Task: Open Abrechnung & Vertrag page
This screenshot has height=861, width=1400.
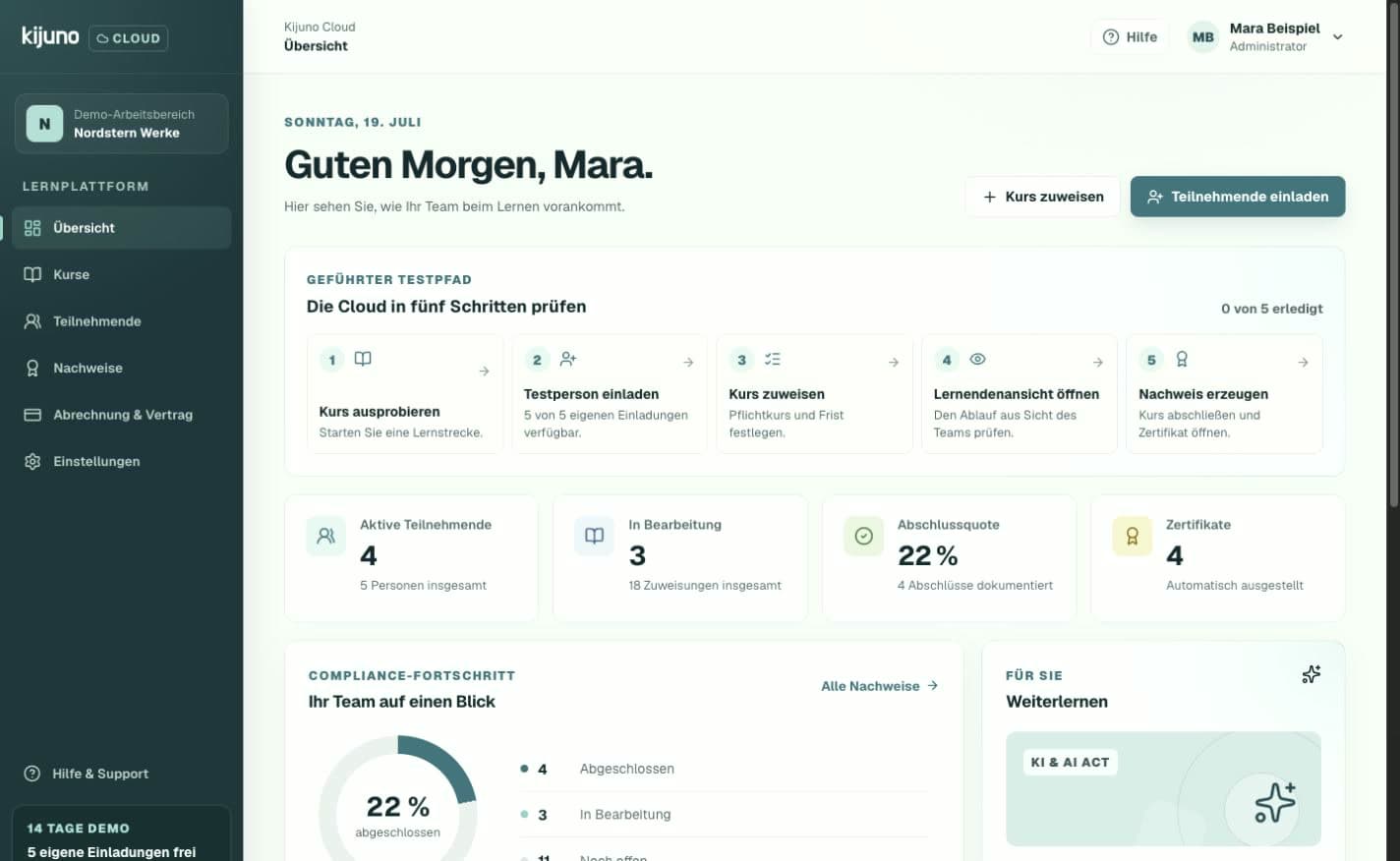Action: click(121, 415)
